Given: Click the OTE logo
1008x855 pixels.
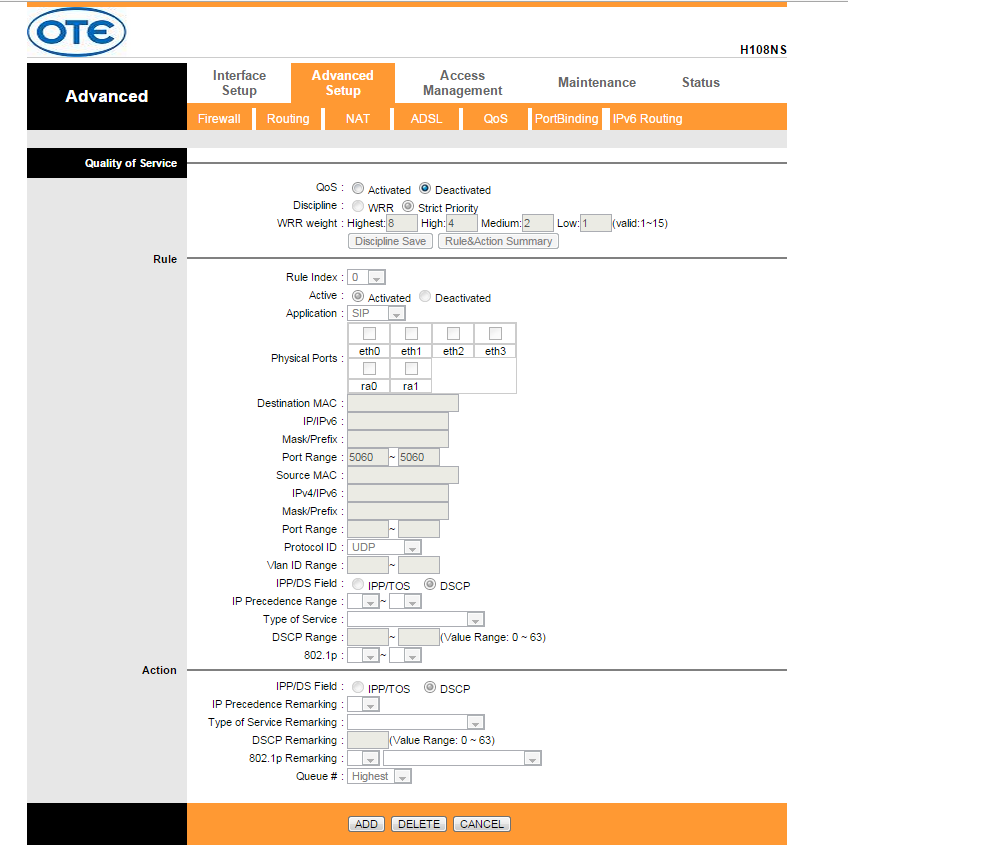Looking at the screenshot, I should coord(76,32).
